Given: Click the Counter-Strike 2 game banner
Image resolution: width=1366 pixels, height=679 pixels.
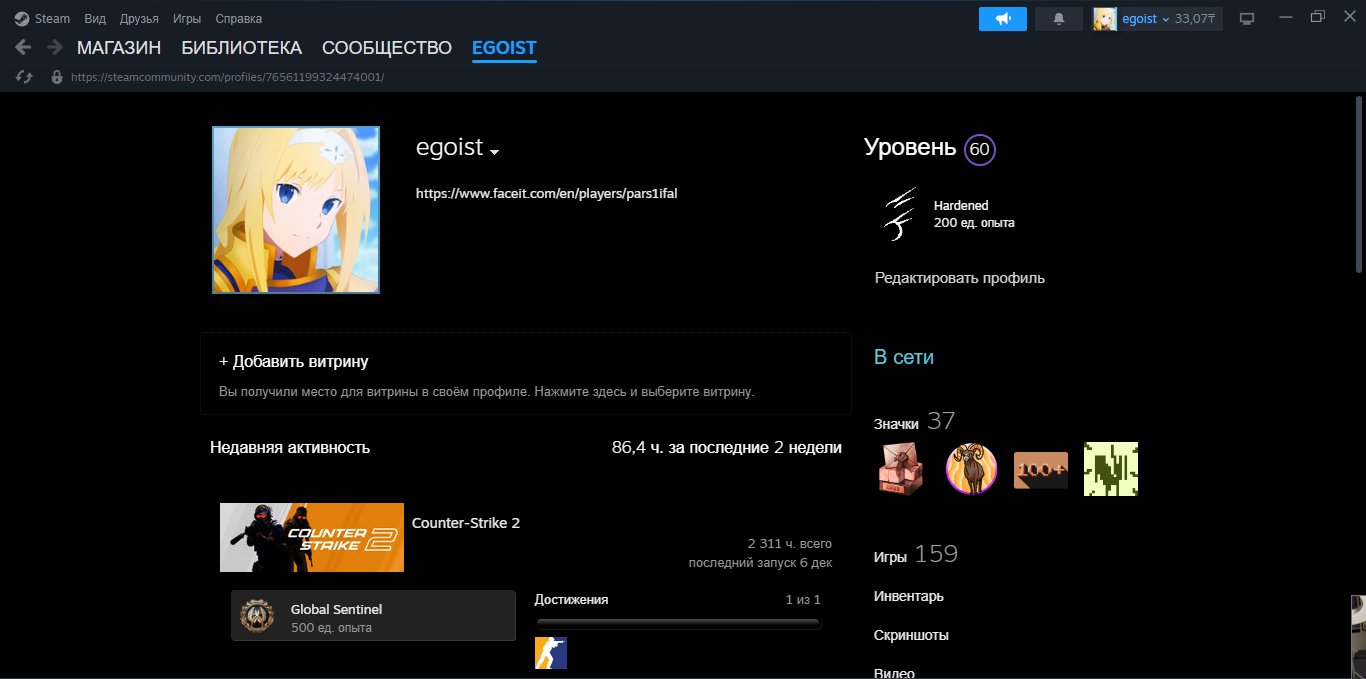Looking at the screenshot, I should click(x=312, y=537).
